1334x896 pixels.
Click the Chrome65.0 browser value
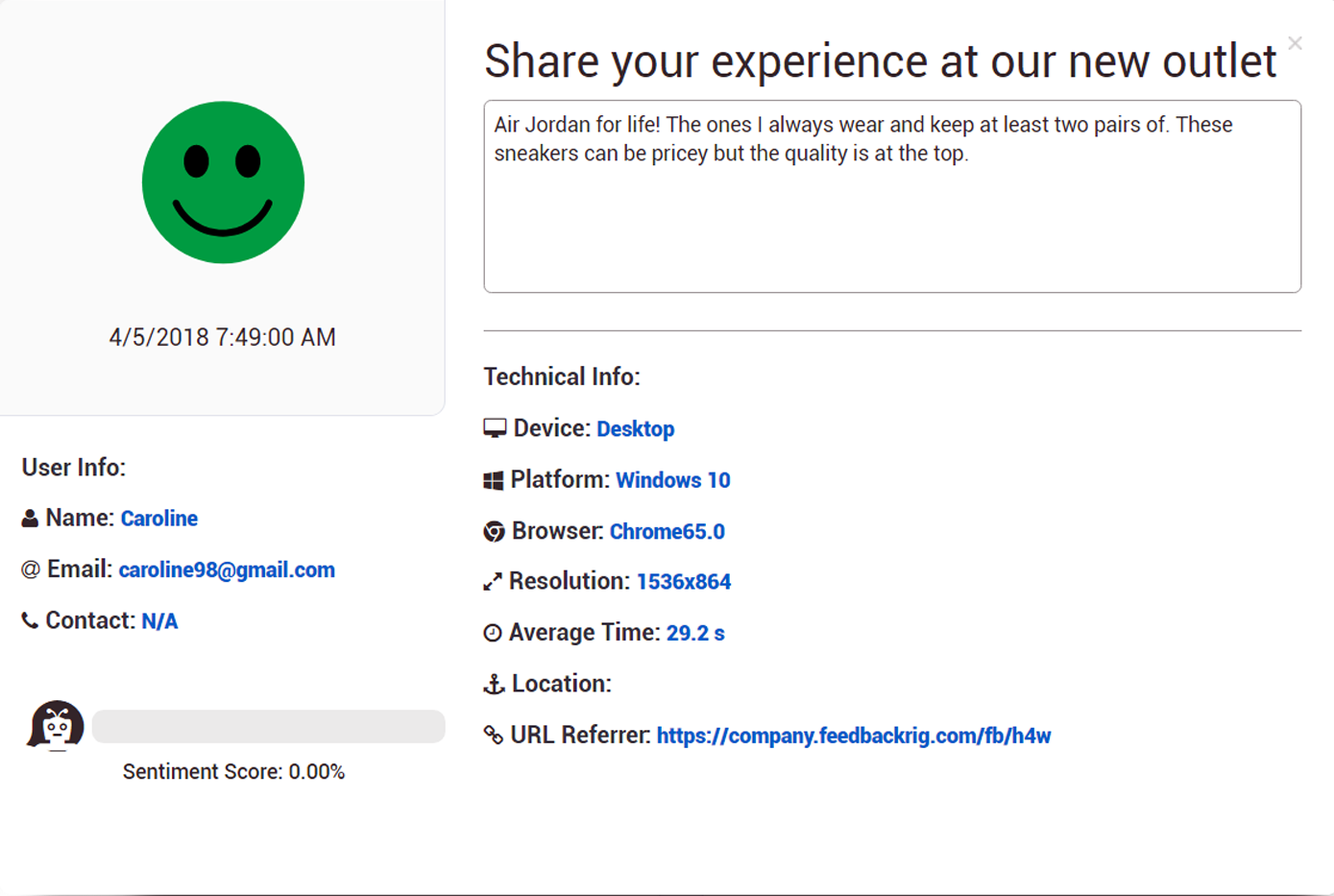[667, 531]
